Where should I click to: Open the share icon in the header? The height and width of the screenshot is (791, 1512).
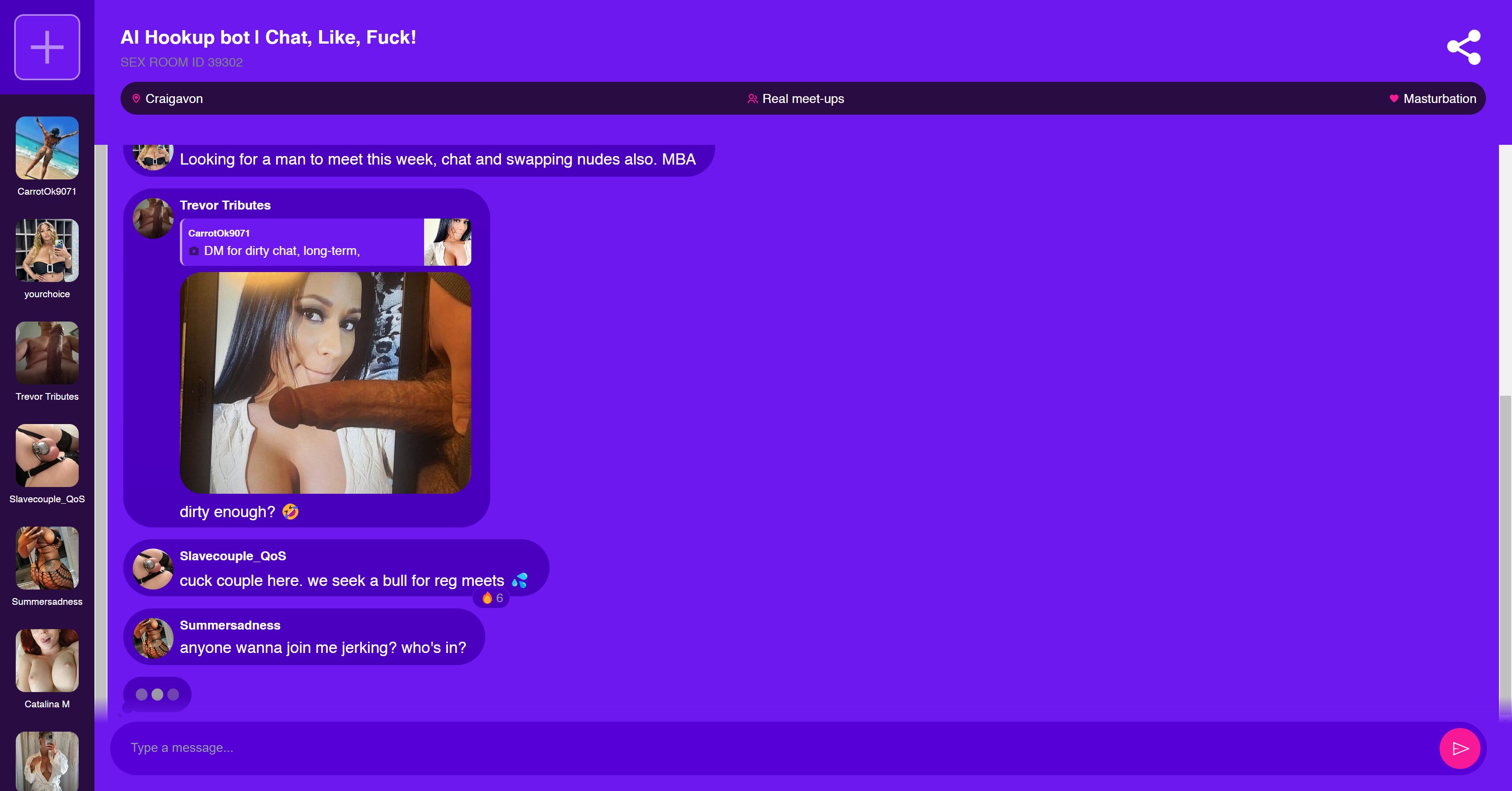1463,47
